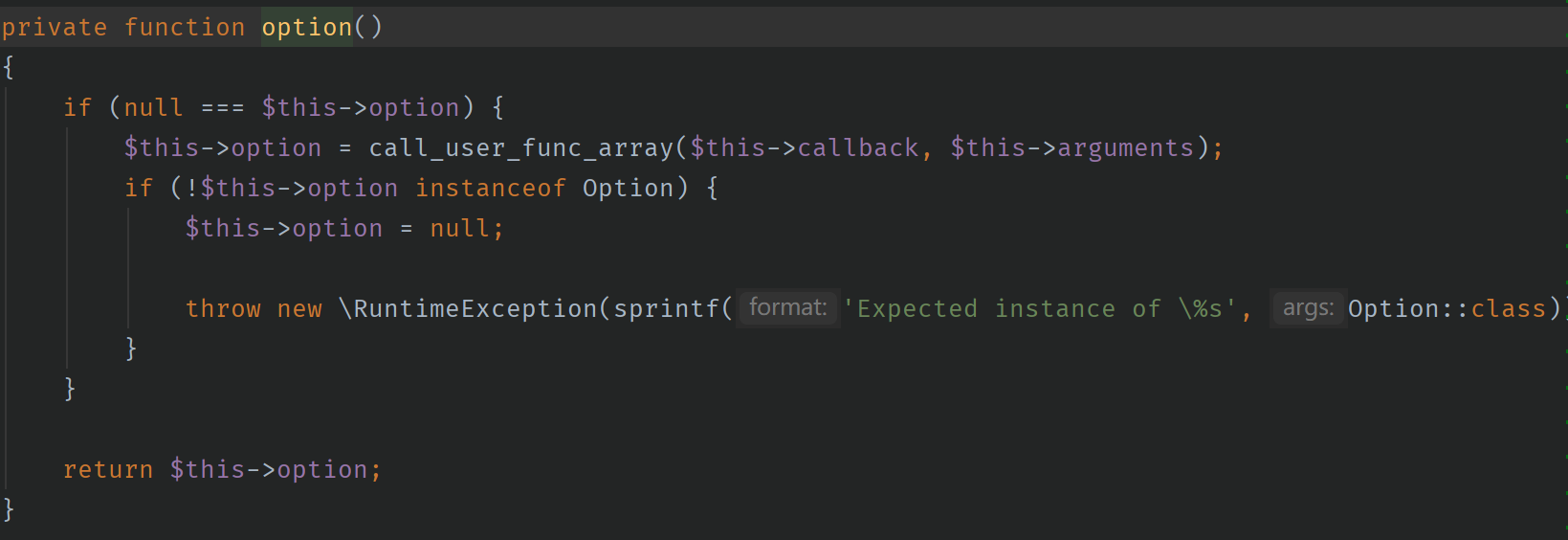Click the args: parameter hint
1568x540 pixels.
click(x=1308, y=307)
